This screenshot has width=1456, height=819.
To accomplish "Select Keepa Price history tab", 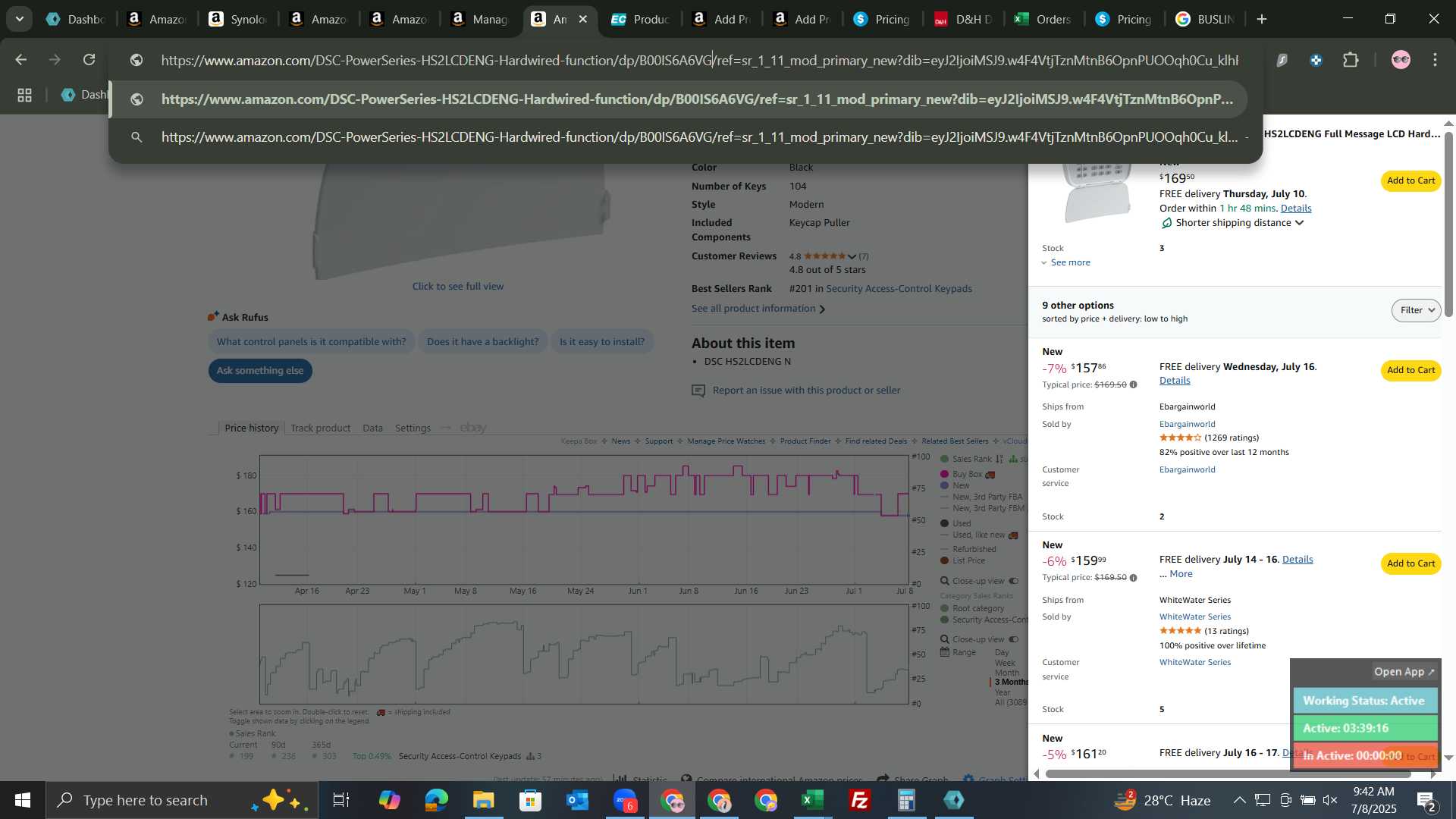I will 251,428.
